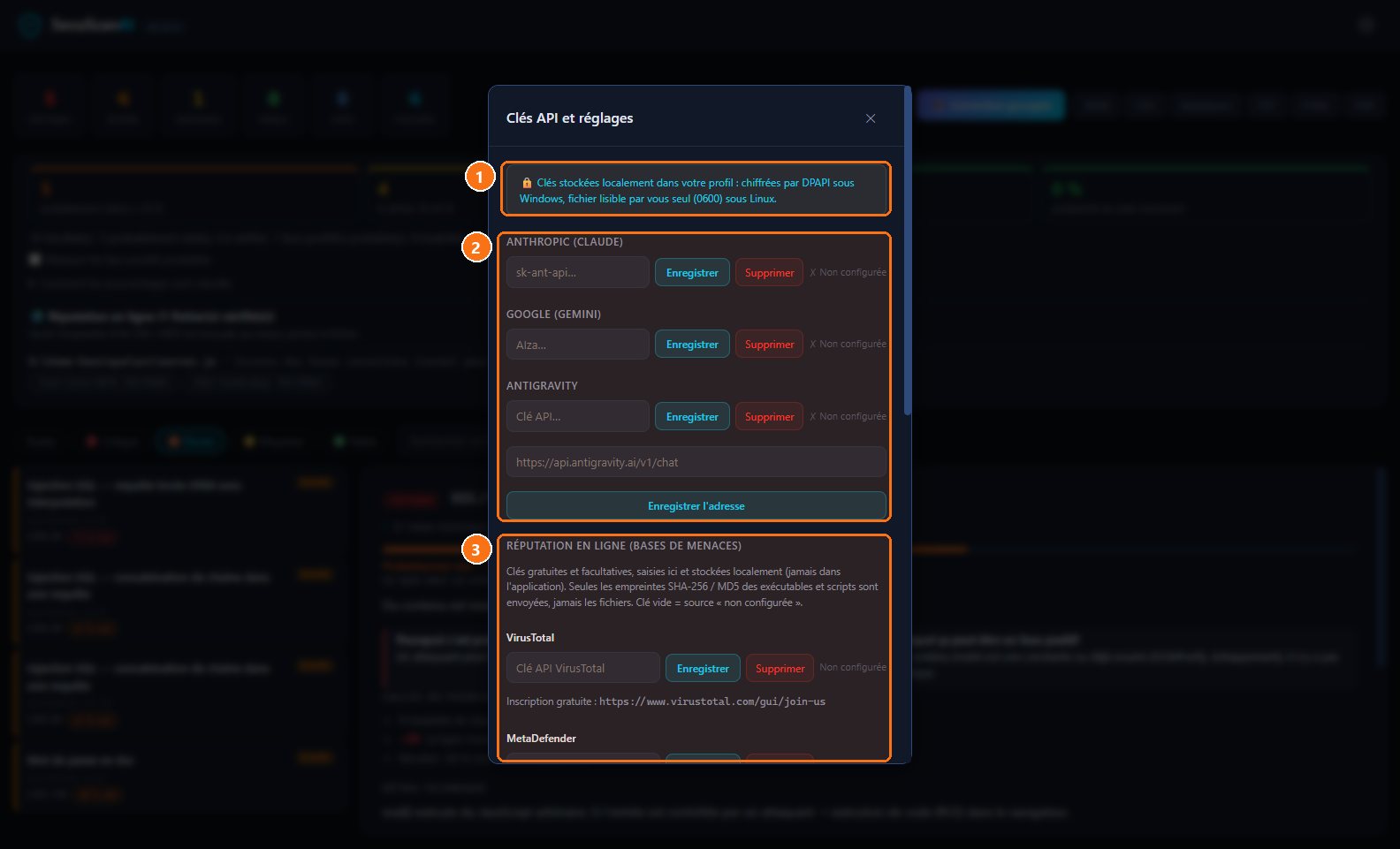Click Antigravity's Non configurée status
1400x849 pixels.
848,416
